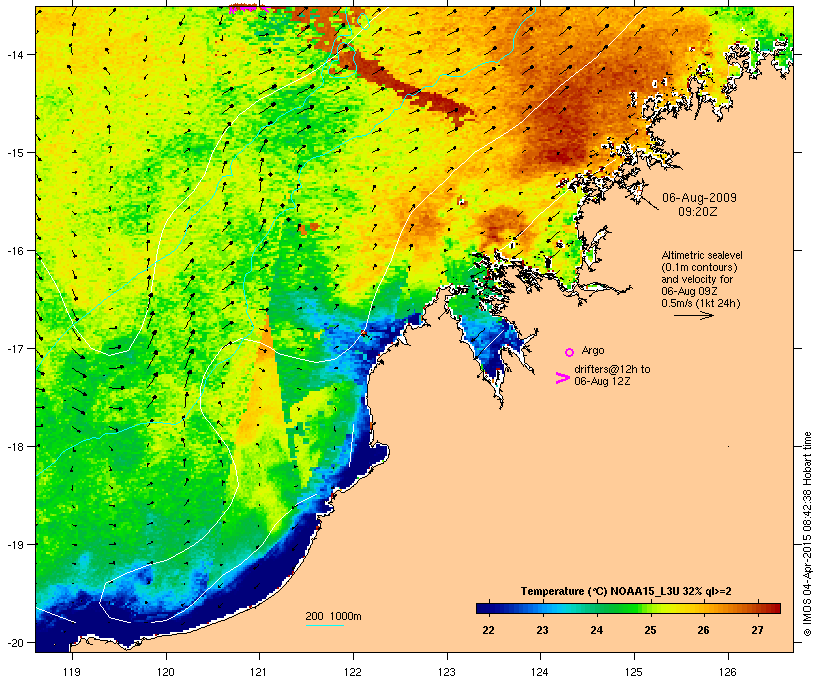Viewport: 820px width, 680px height.
Task: Click the colorbar tick label 23
Action: (542, 630)
